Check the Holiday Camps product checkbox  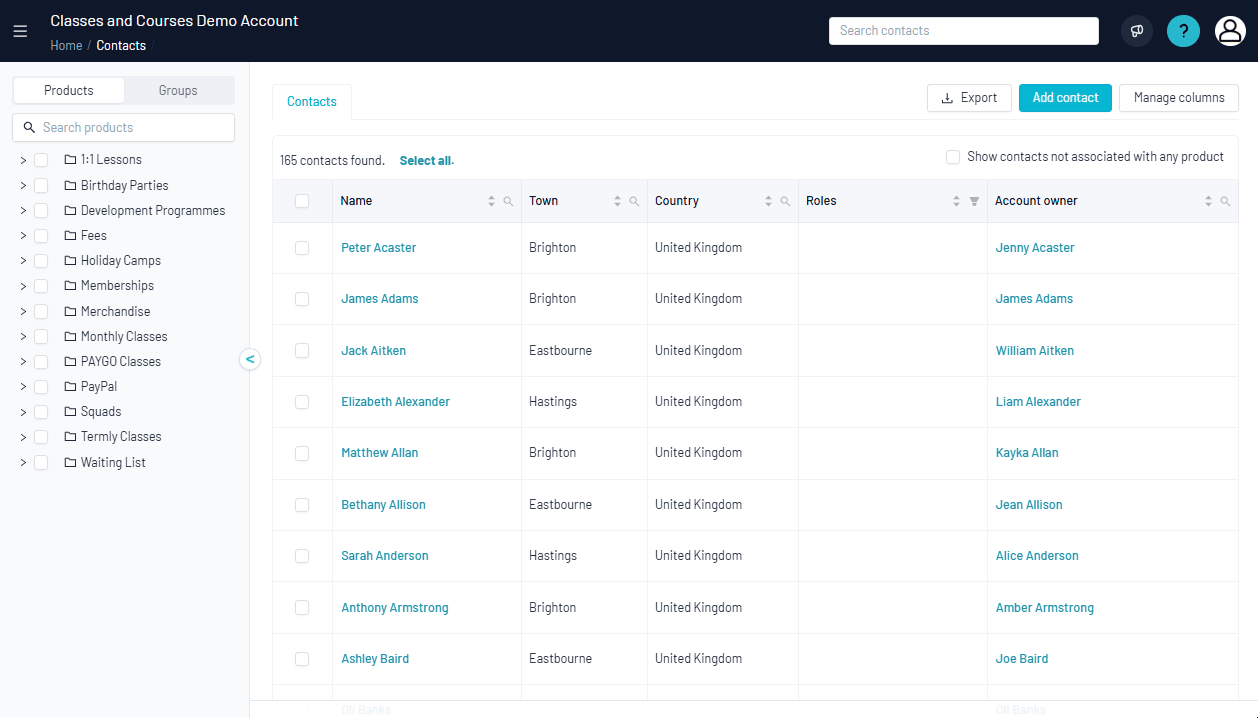(x=41, y=261)
